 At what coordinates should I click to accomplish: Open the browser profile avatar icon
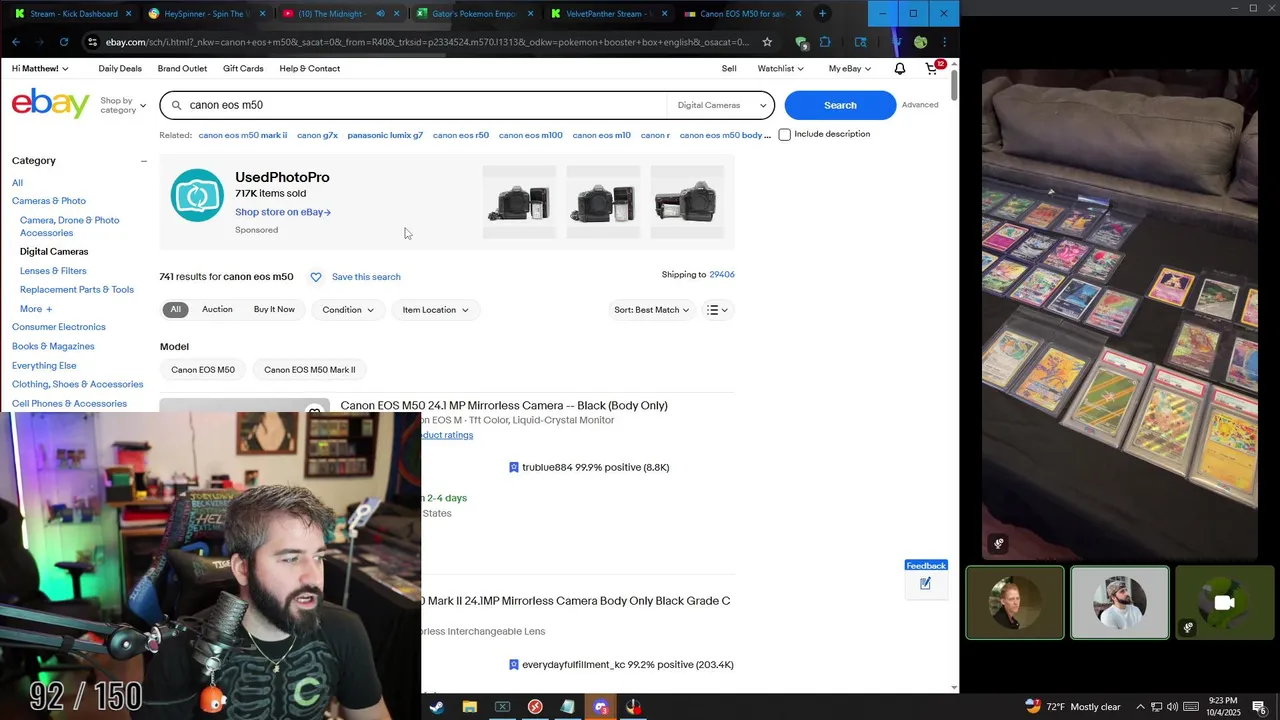tap(920, 42)
